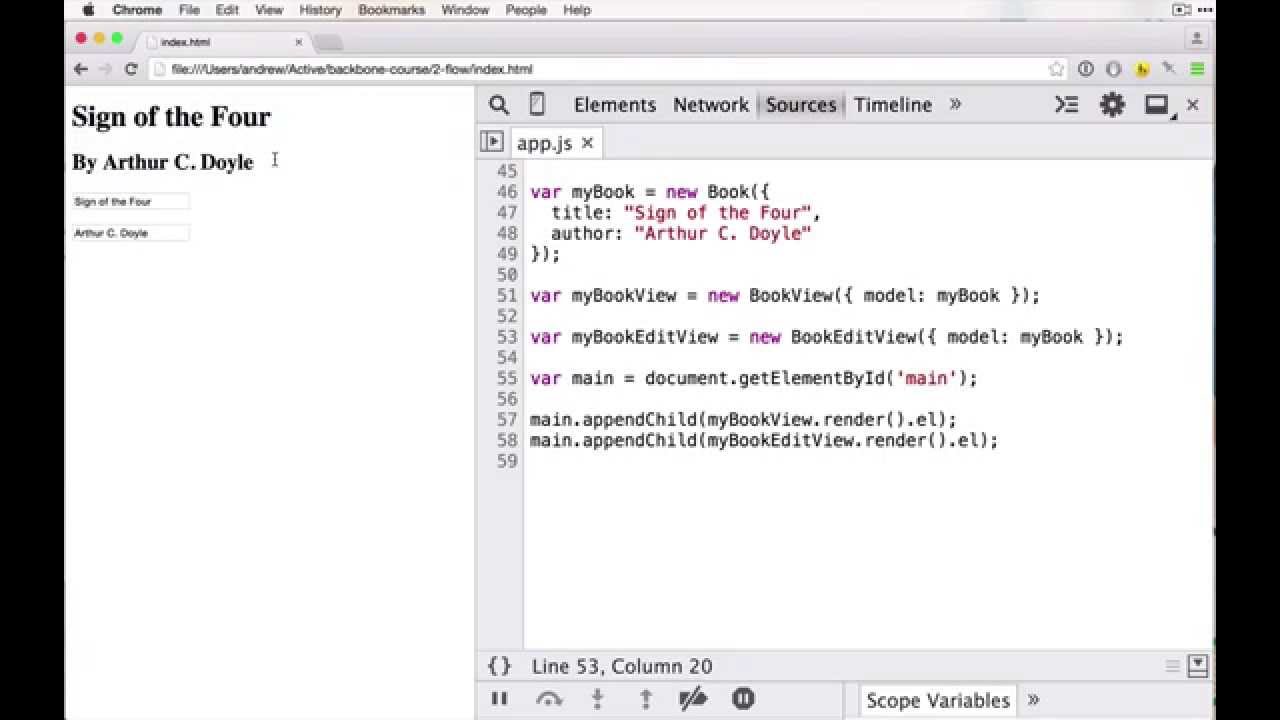Reload the index.html page
Viewport: 1280px width, 720px height.
130,69
